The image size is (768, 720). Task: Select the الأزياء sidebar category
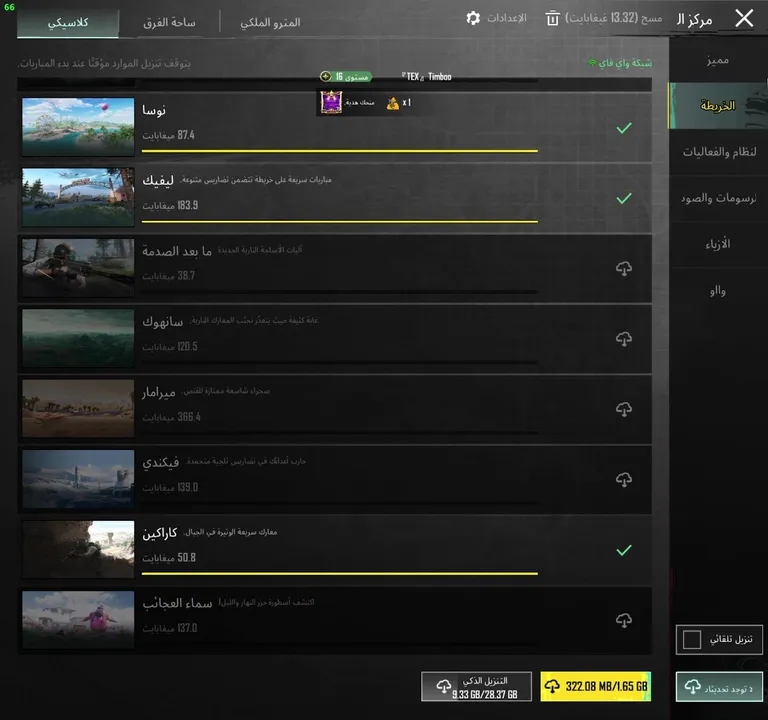click(x=718, y=244)
